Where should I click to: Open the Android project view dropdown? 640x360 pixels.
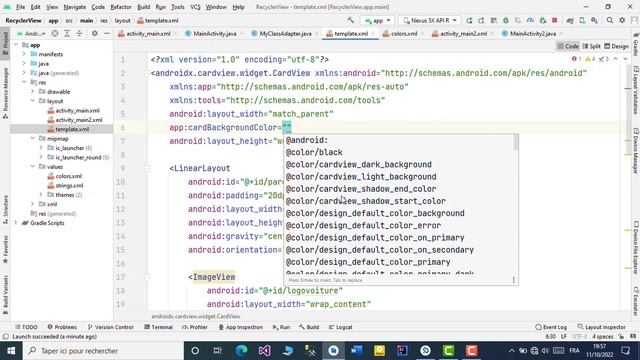[31, 33]
